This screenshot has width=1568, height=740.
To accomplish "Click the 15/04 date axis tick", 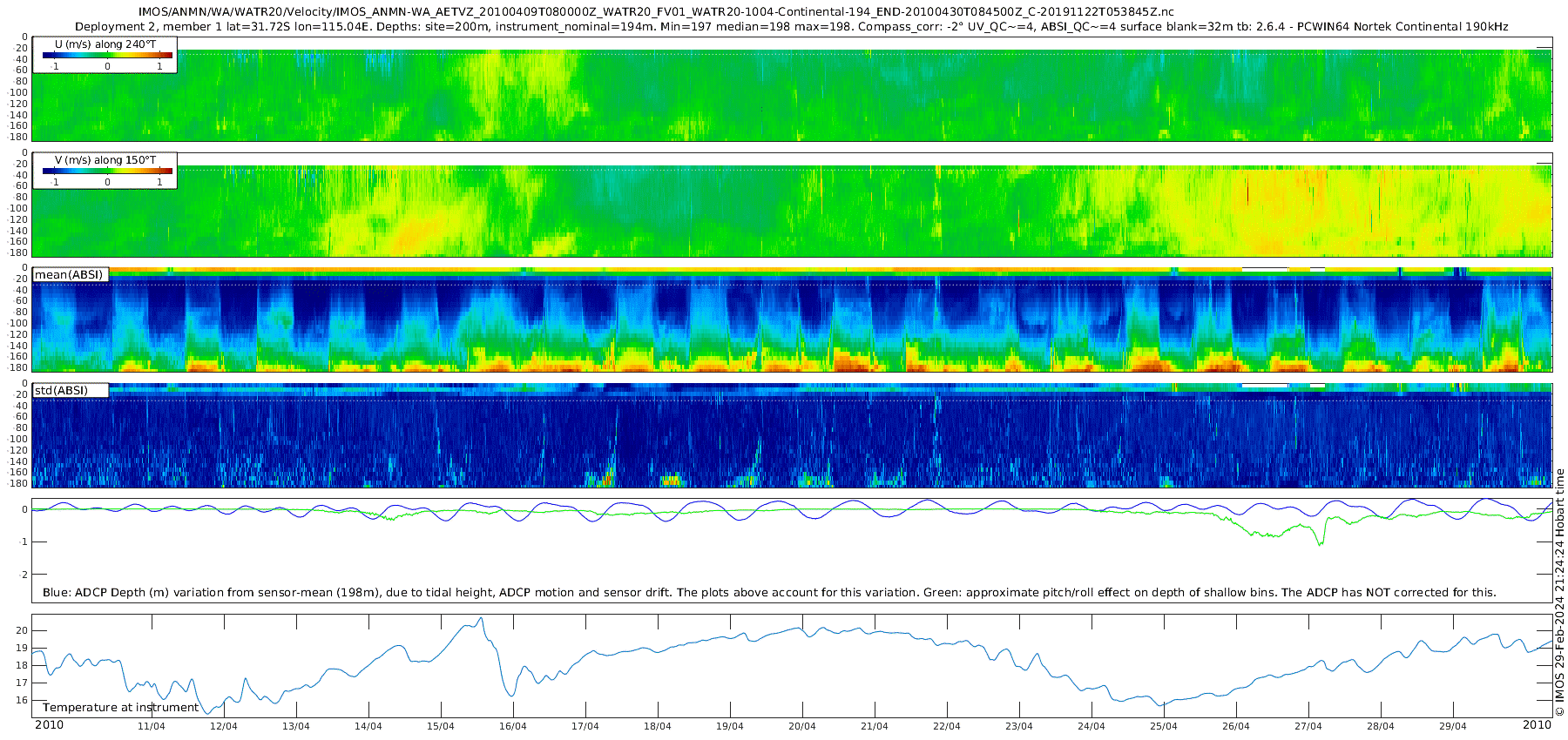I will pos(440,726).
